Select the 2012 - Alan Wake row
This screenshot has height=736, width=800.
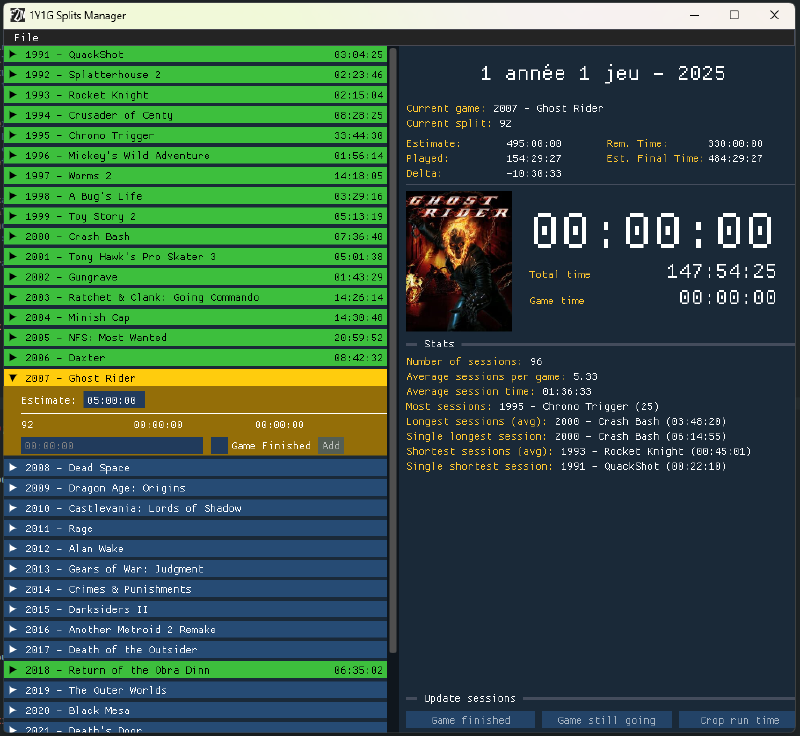tap(195, 548)
